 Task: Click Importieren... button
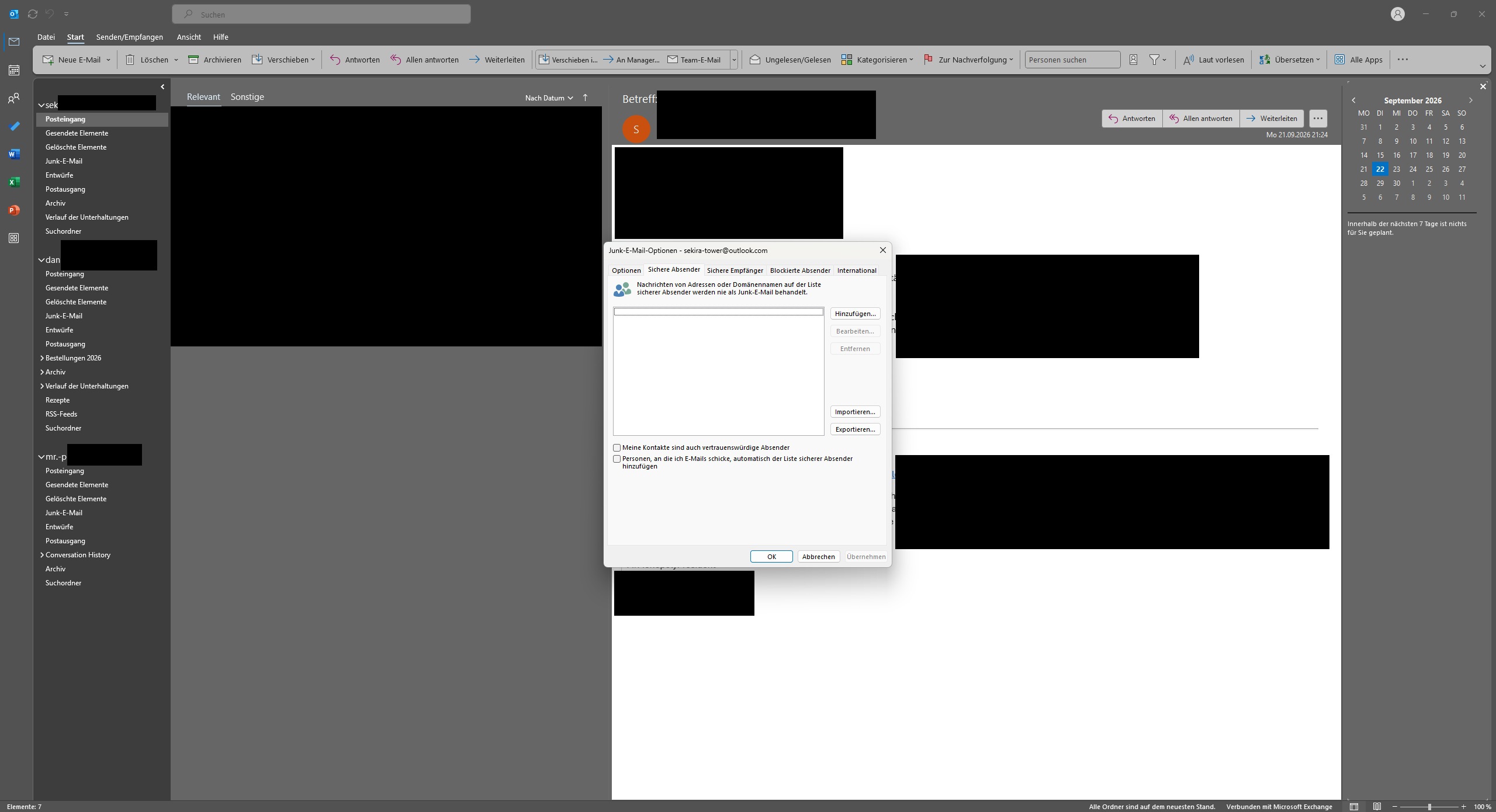click(x=855, y=412)
